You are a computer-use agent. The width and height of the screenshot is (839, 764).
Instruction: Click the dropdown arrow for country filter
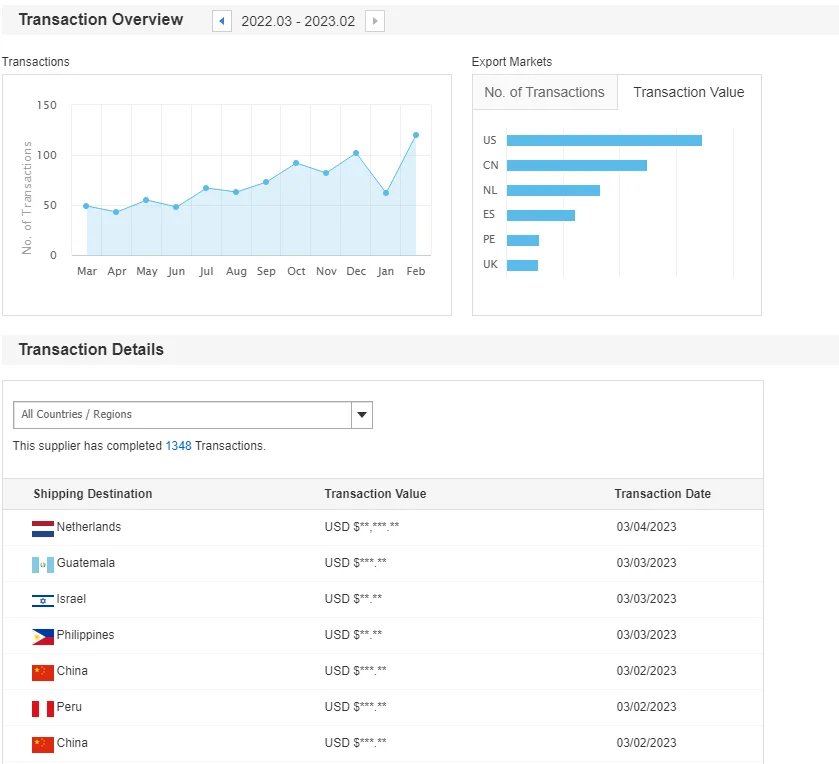click(x=362, y=415)
